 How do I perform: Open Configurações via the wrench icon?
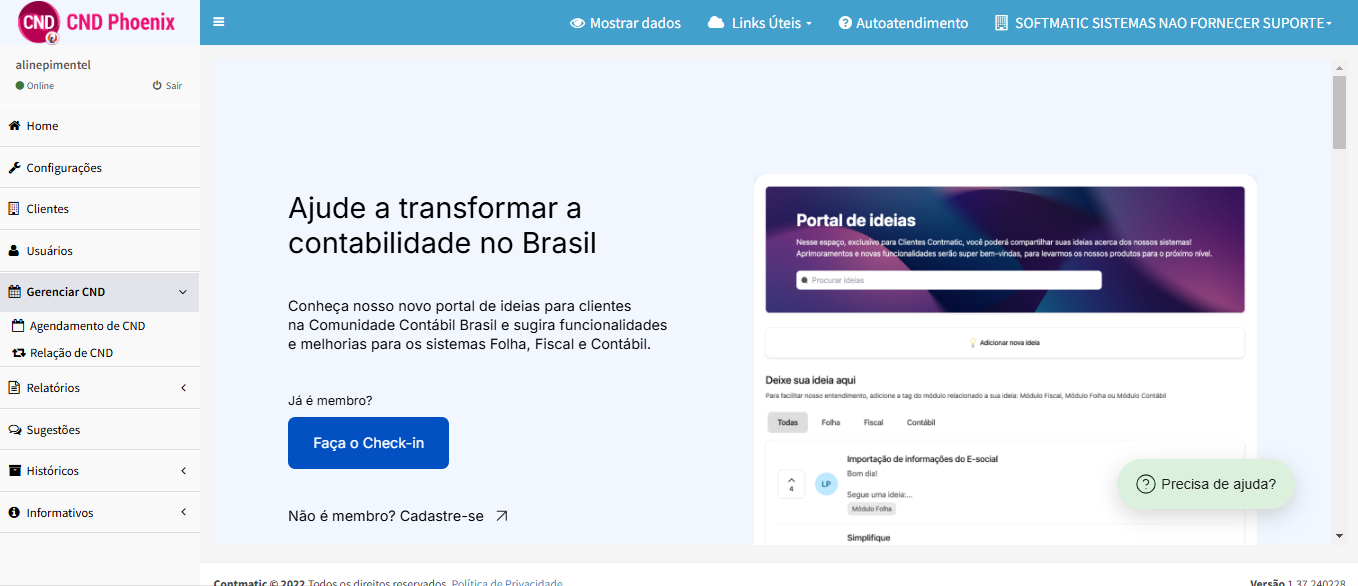click(14, 167)
